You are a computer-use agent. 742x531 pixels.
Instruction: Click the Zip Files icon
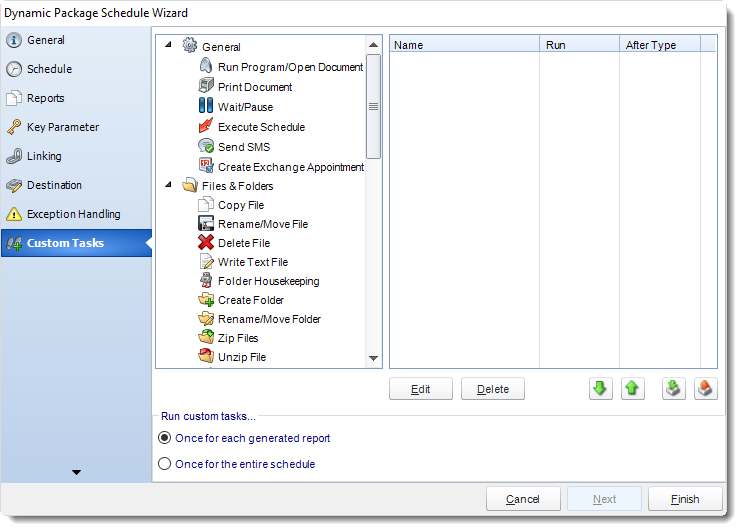(x=206, y=337)
